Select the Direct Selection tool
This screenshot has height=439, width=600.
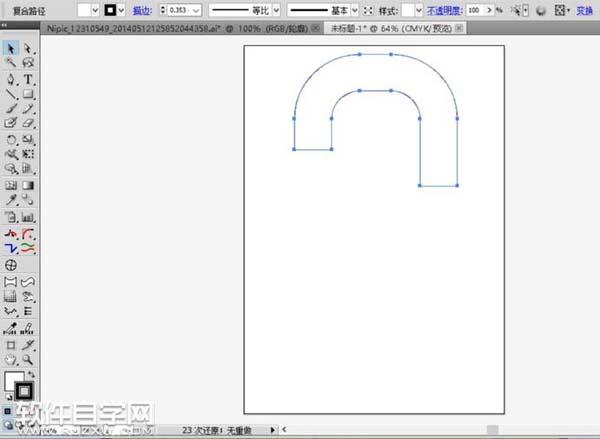coord(28,47)
